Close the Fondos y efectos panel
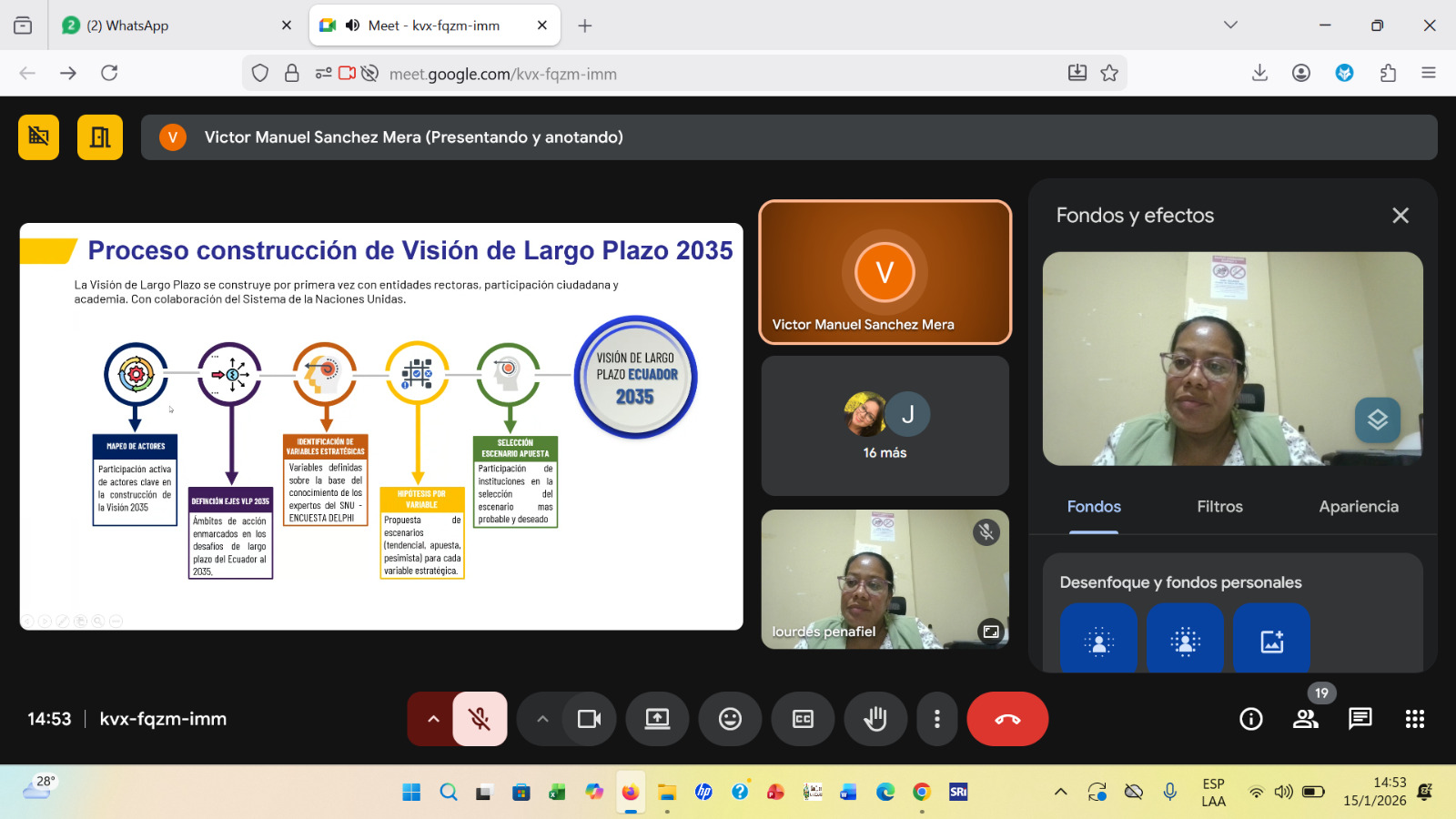Viewport: 1456px width, 819px height. click(1400, 216)
